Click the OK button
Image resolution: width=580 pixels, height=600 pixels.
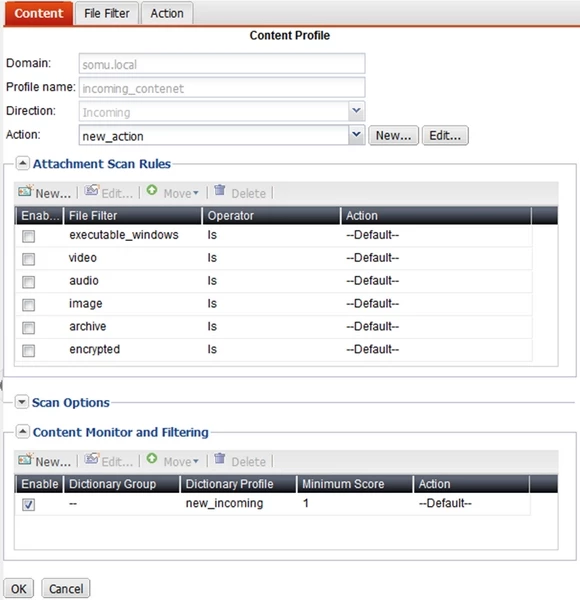(18, 589)
